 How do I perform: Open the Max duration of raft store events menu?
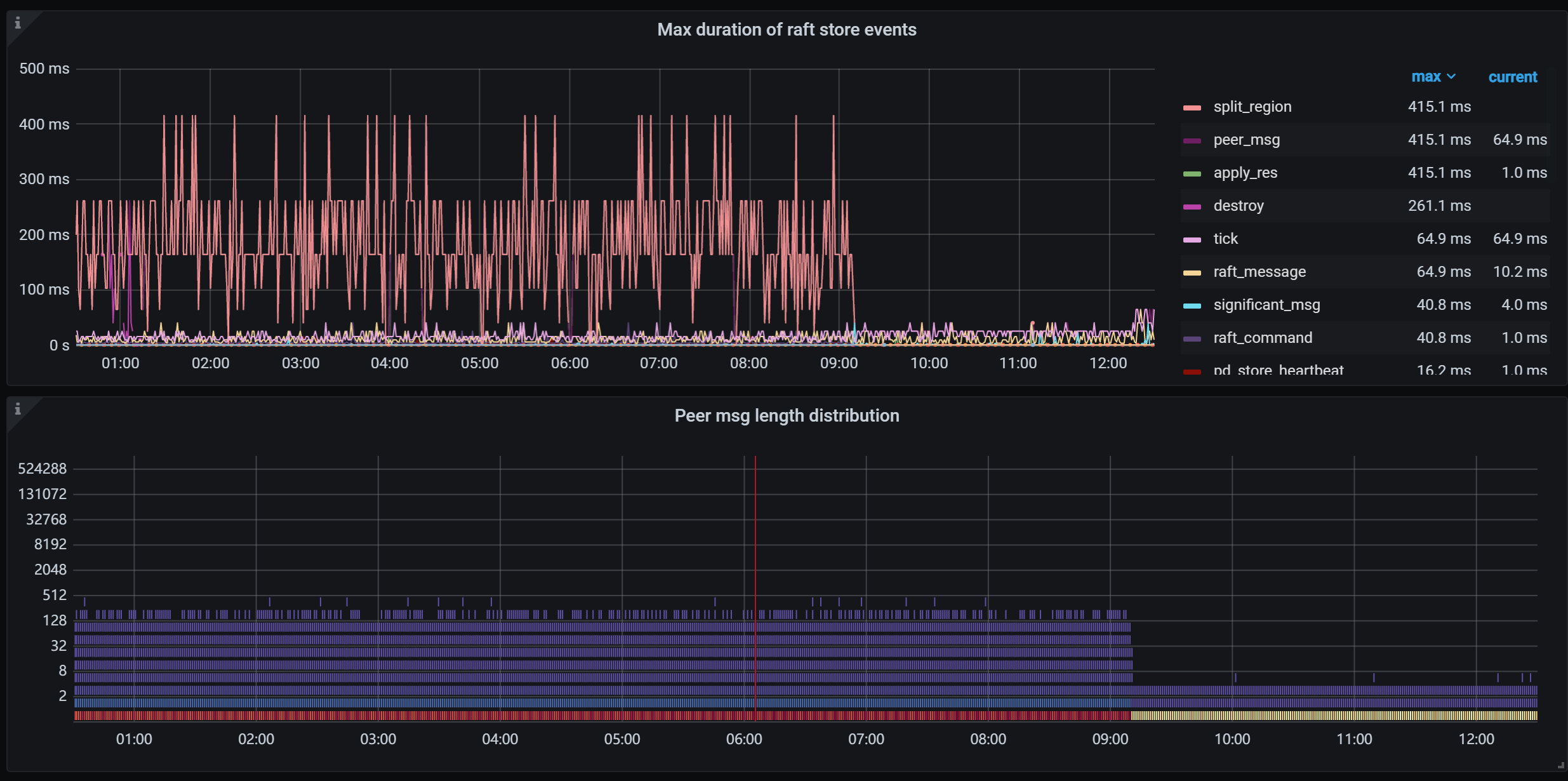pyautogui.click(x=787, y=29)
